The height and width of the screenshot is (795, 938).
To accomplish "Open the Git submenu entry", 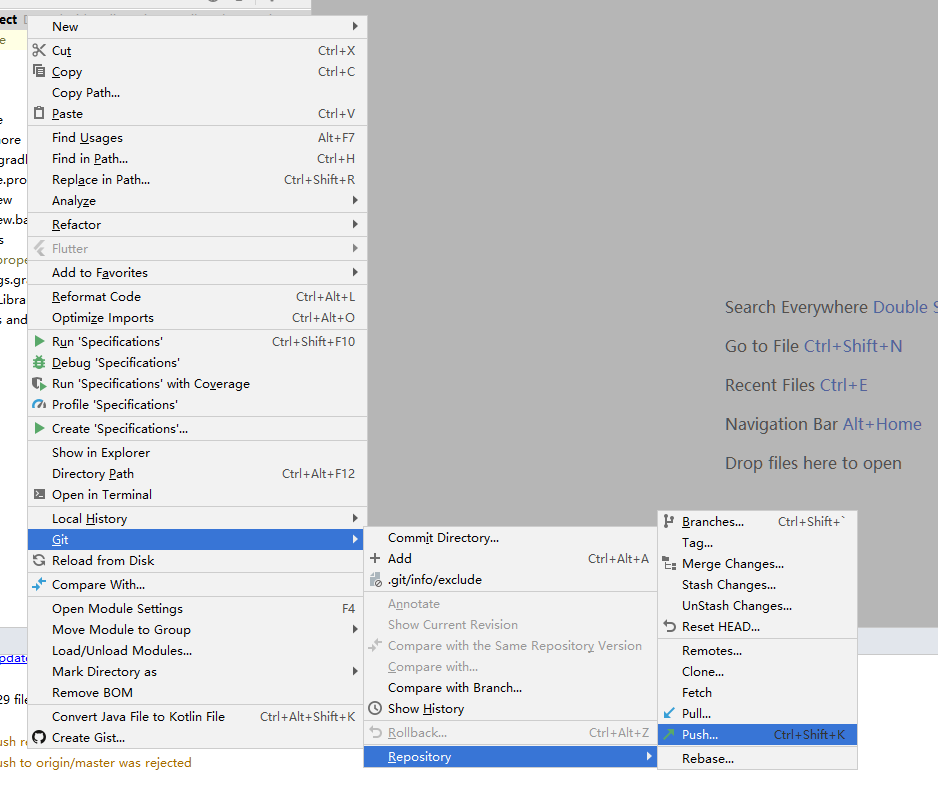I will coord(60,539).
